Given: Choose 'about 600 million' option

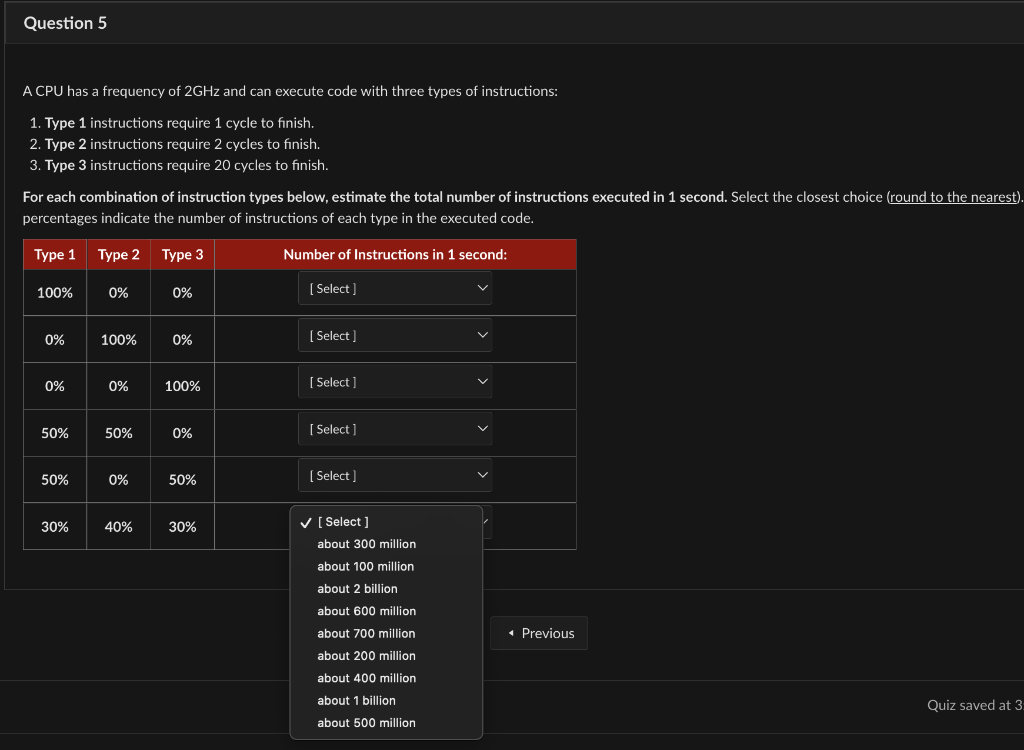Looking at the screenshot, I should [x=386, y=611].
